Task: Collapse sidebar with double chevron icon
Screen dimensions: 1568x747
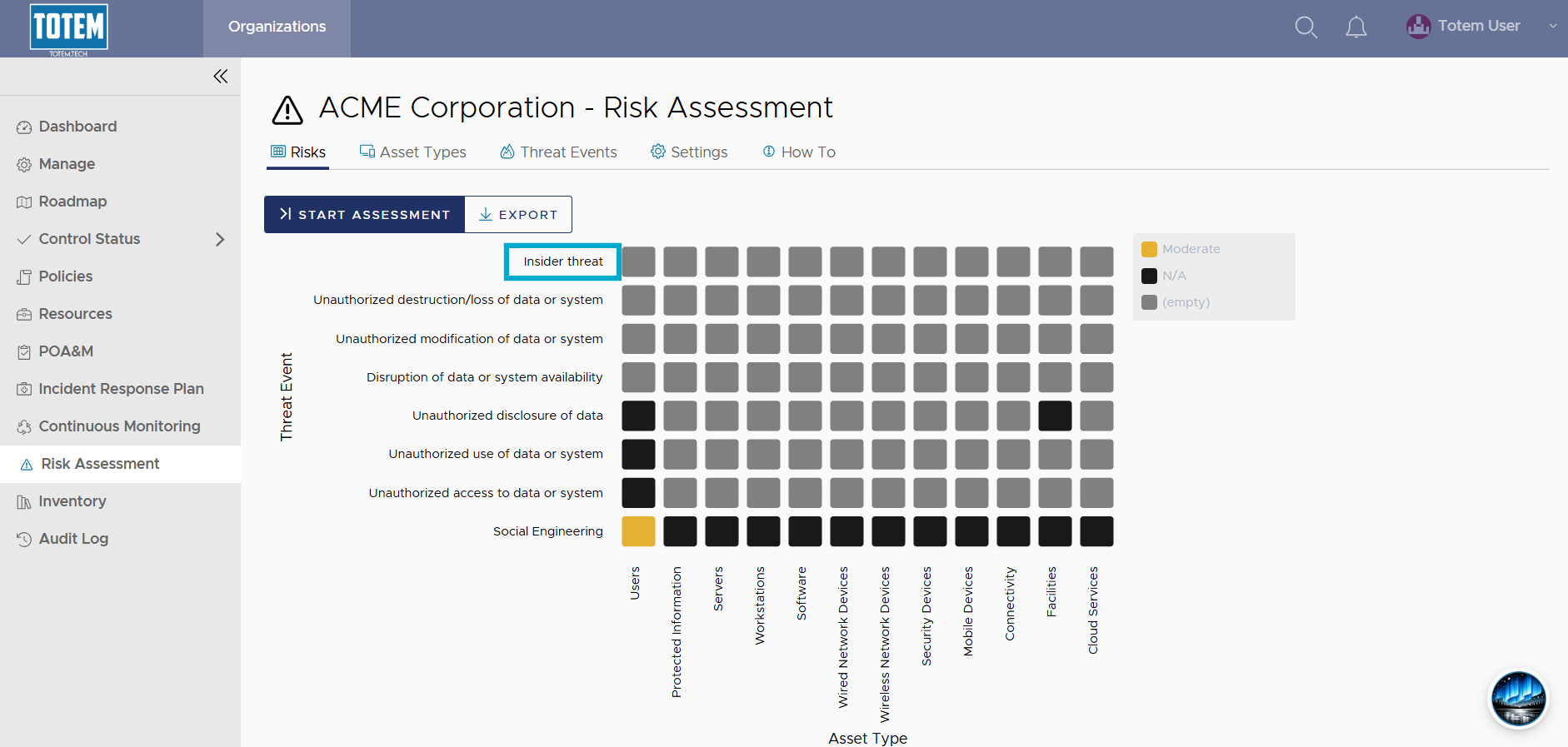Action: point(220,77)
